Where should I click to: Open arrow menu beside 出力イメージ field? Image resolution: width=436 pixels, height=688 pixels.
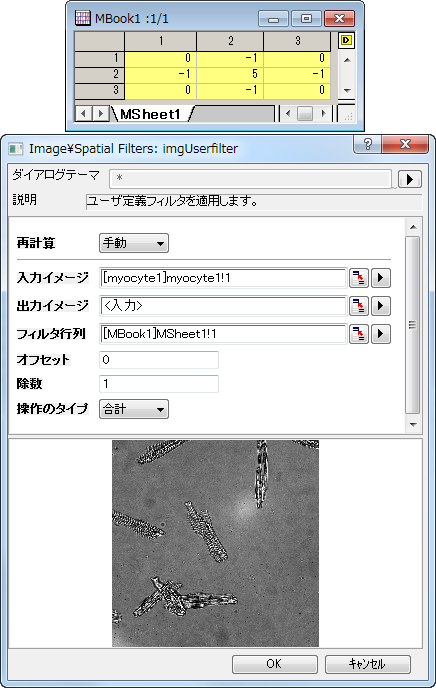pos(381,306)
